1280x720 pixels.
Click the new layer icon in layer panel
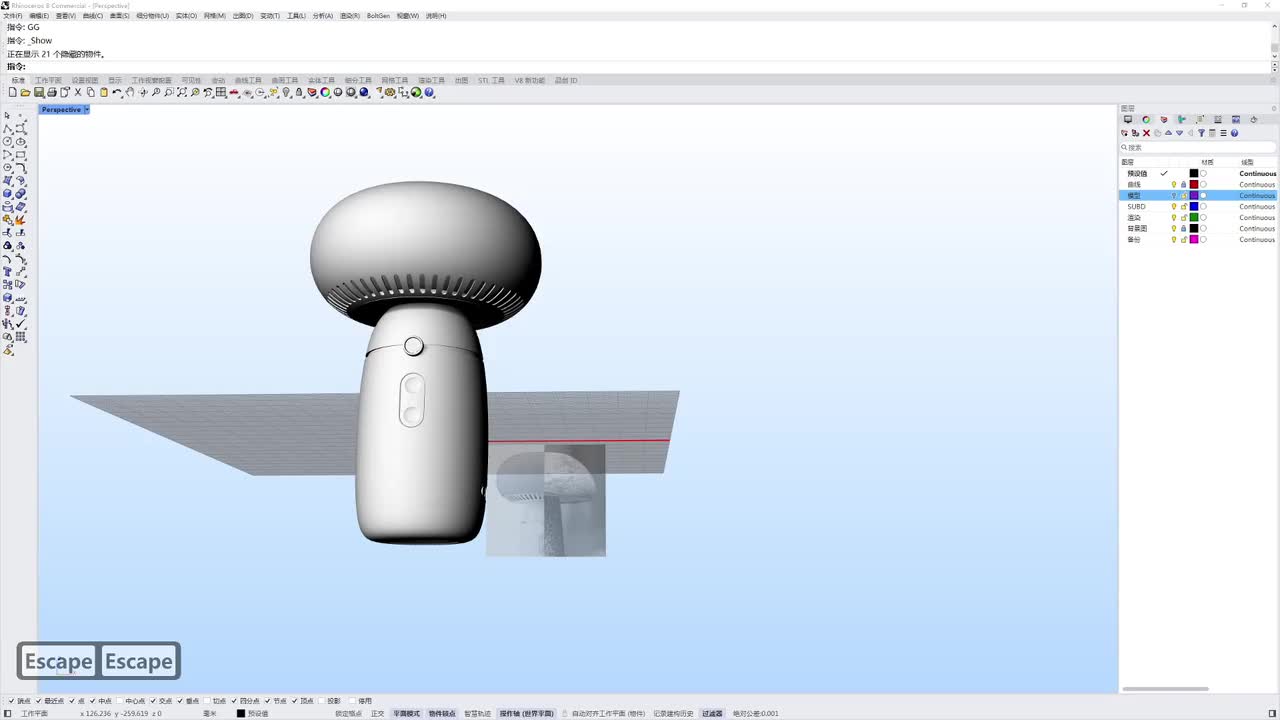pyautogui.click(x=1125, y=133)
